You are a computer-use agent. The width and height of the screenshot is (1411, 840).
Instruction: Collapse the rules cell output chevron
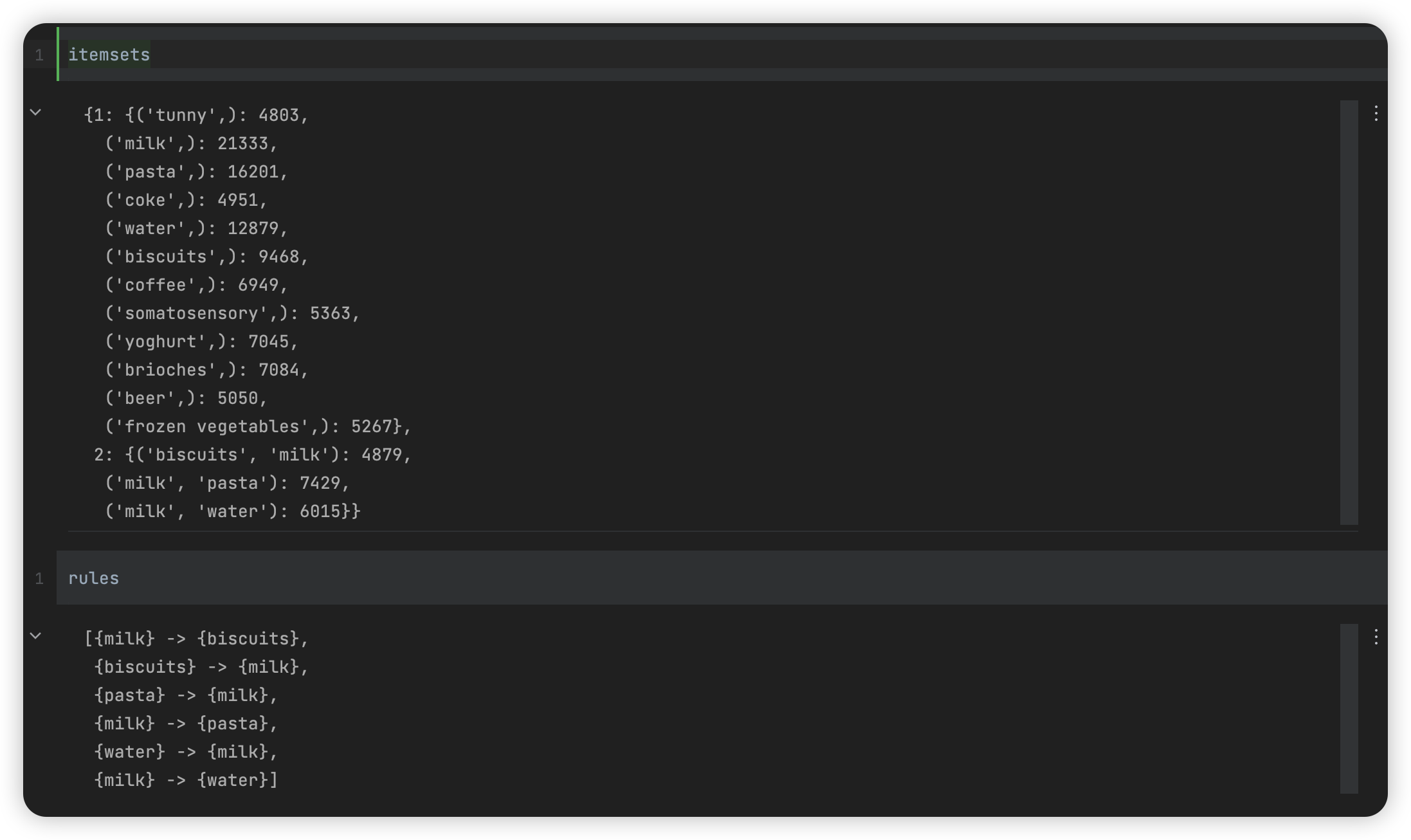36,636
